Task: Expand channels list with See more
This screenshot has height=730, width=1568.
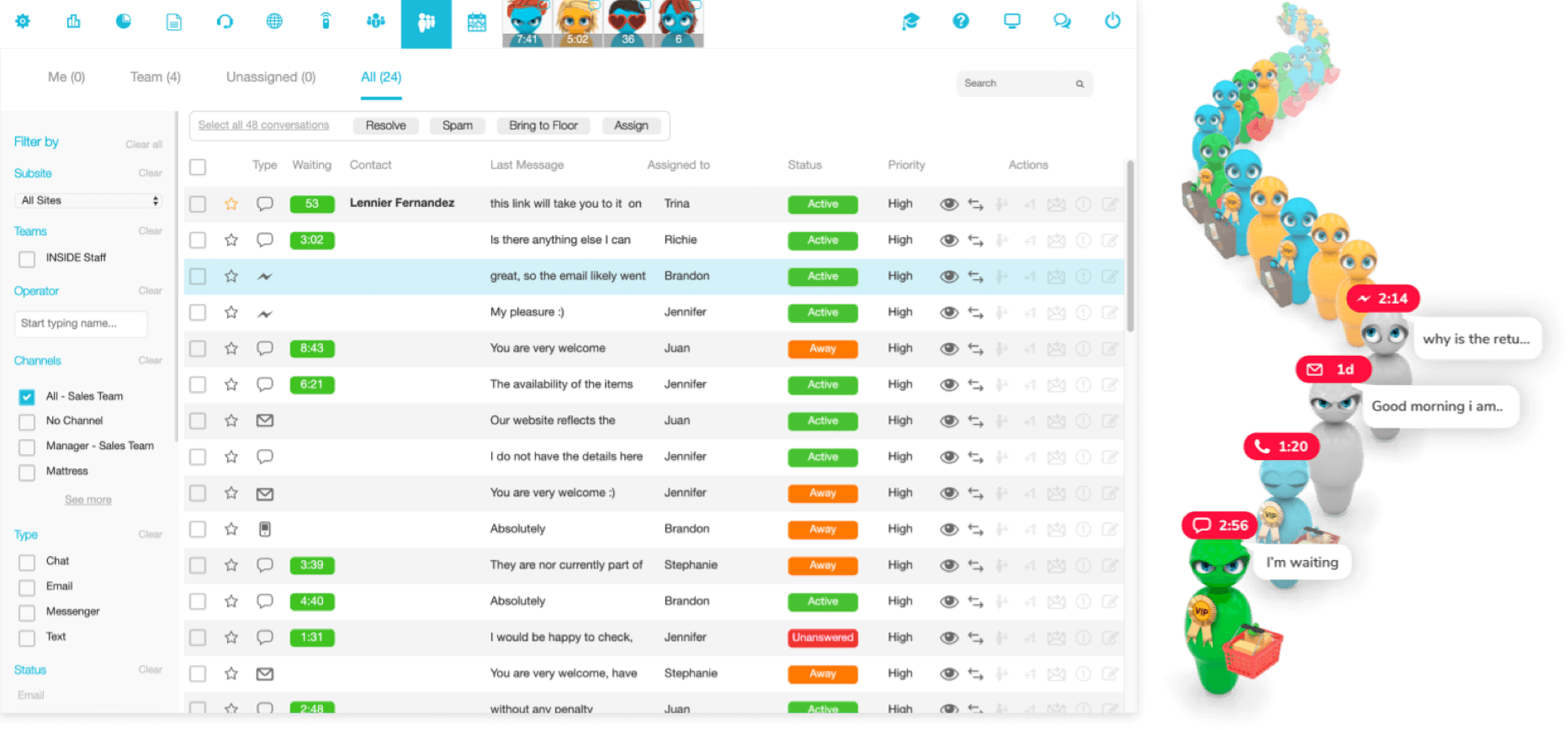Action: 88,500
